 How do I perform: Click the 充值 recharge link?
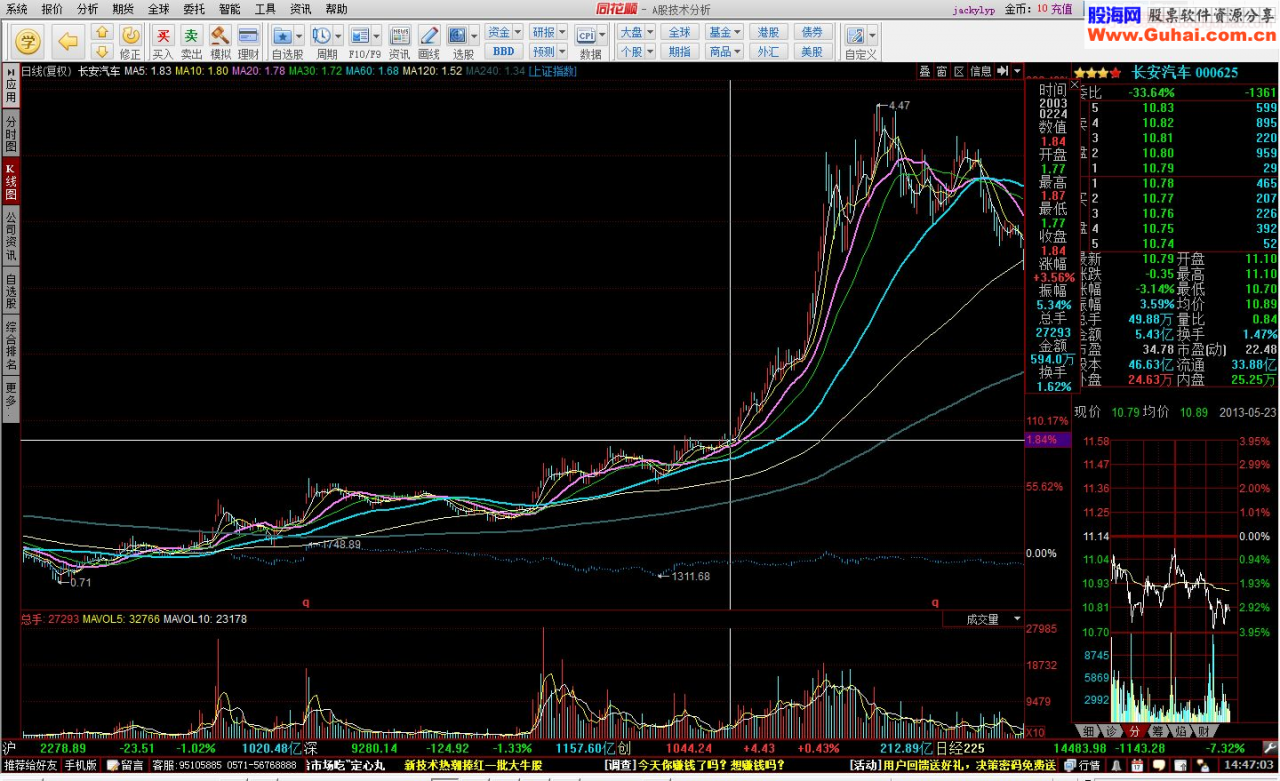pyautogui.click(x=1062, y=9)
